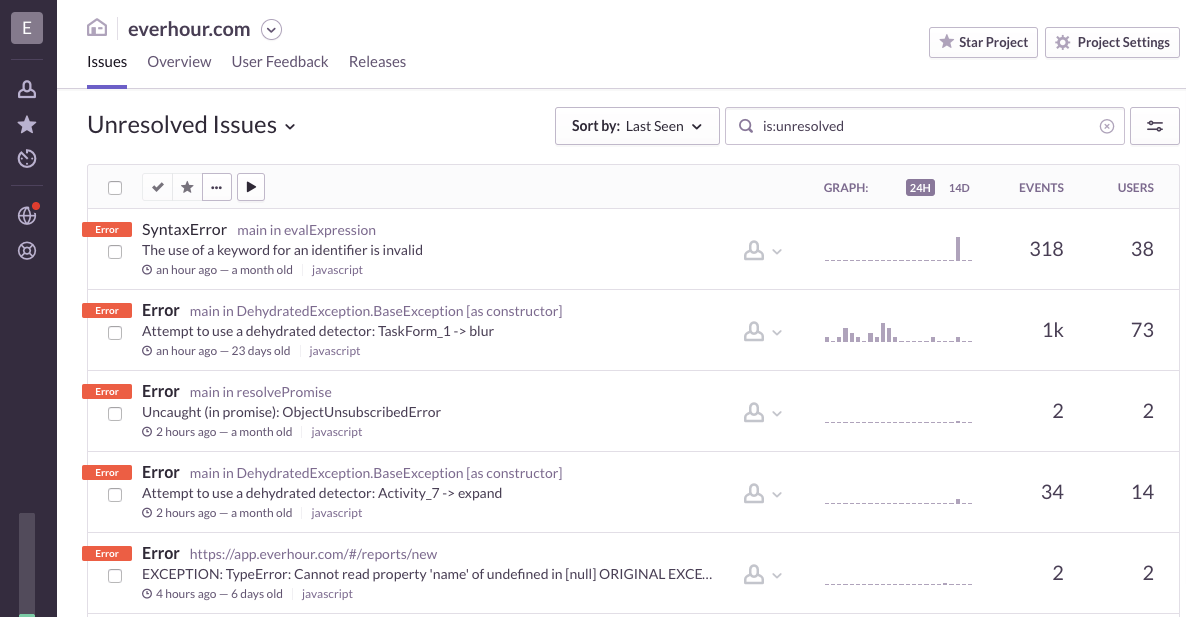Open assignee dropdown for SyntaxError issue
Viewport: 1186px width, 617px height.
(762, 251)
